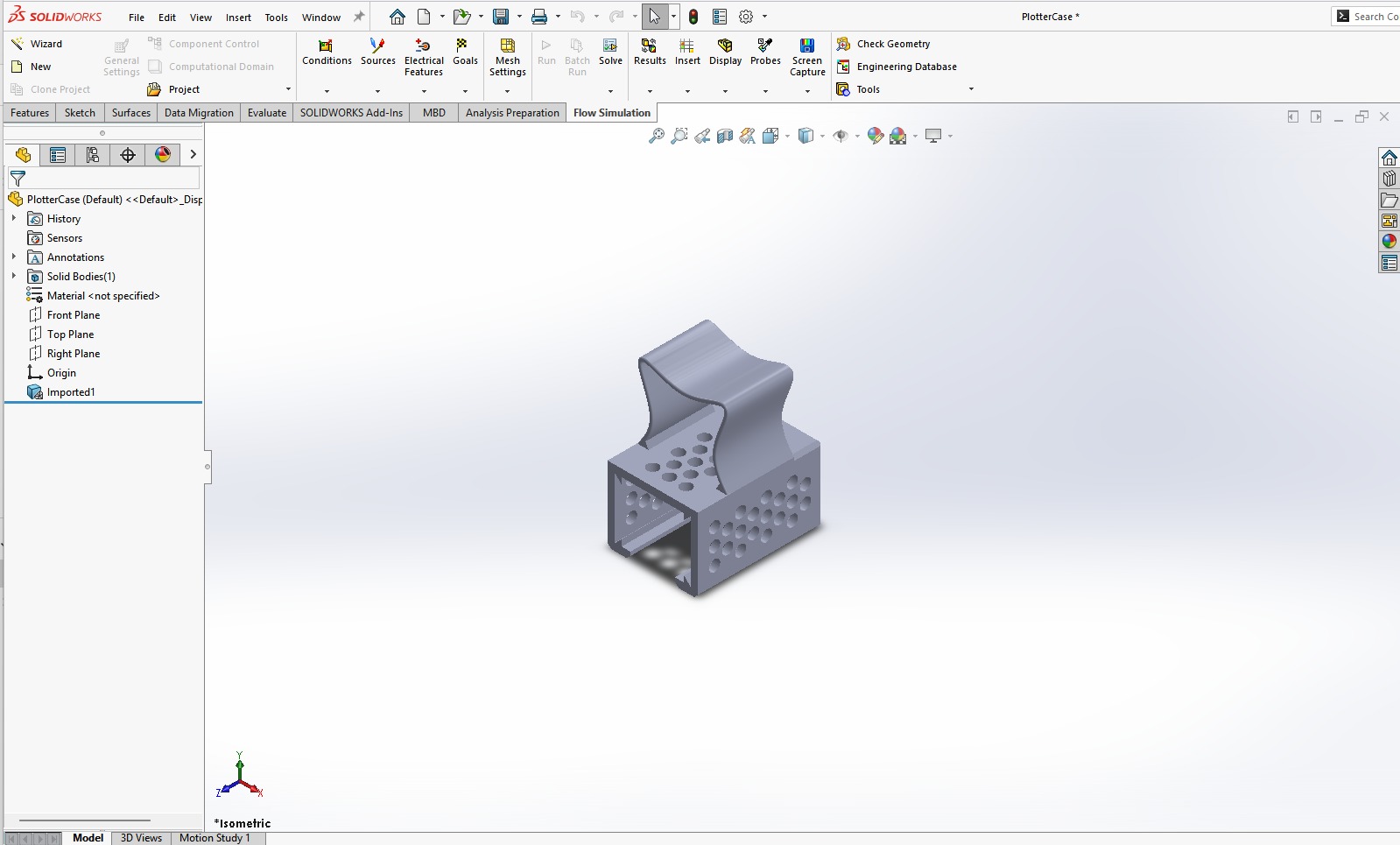Expand the Solid Bodies(1) folder
The width and height of the screenshot is (1400, 845).
click(14, 277)
